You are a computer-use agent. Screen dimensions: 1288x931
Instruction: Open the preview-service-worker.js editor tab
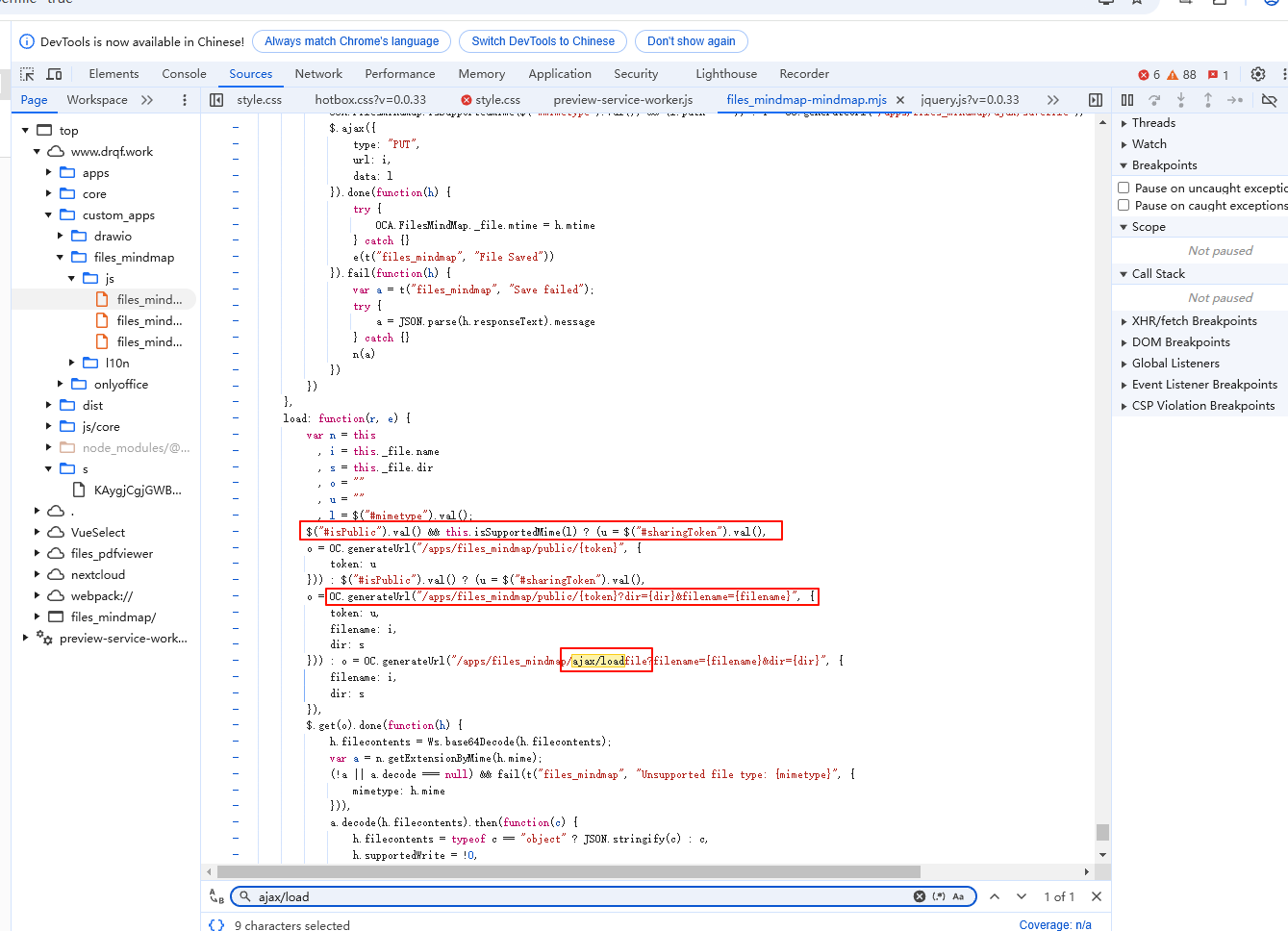tap(623, 100)
